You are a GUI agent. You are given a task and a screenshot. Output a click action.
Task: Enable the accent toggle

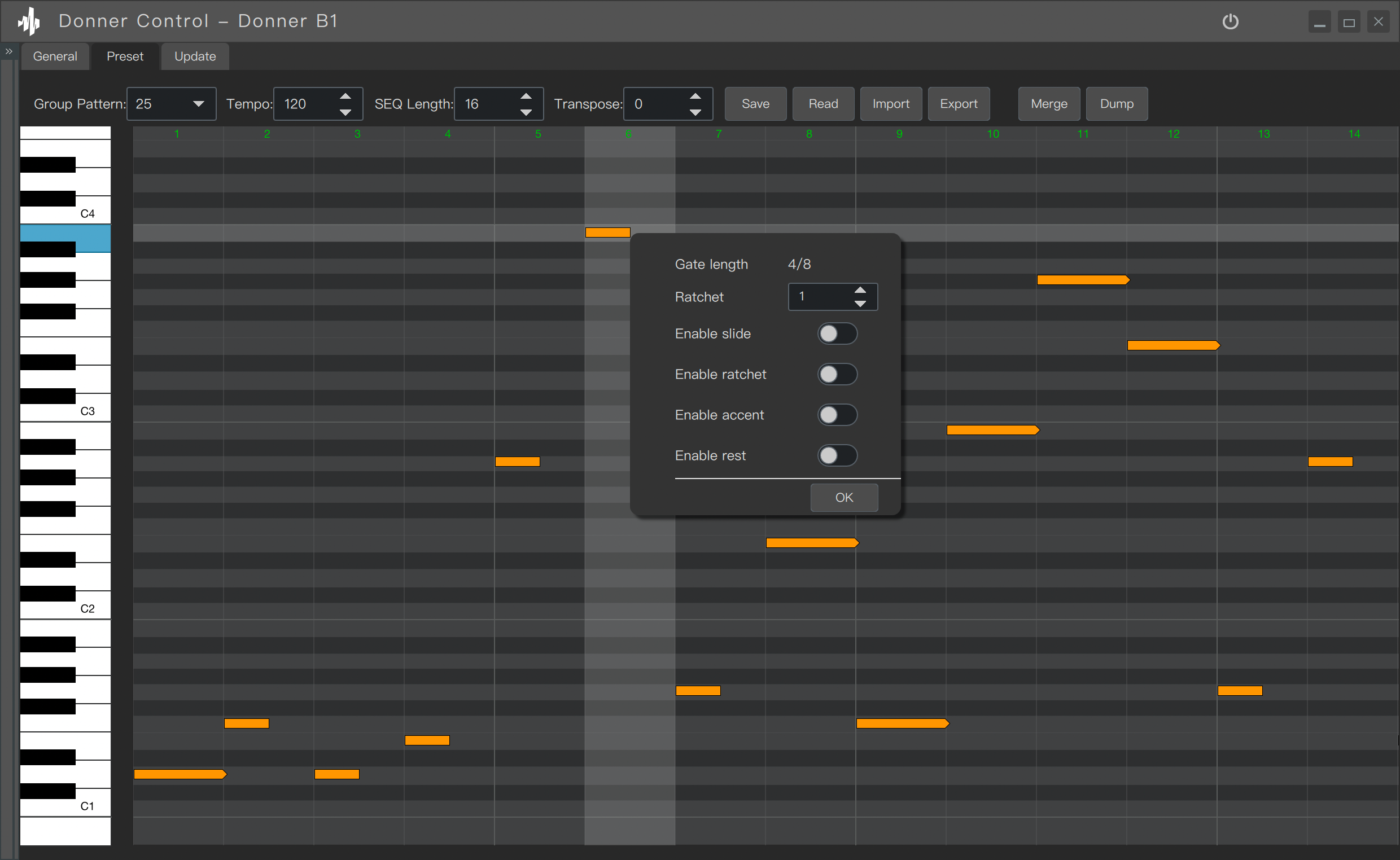(x=837, y=415)
